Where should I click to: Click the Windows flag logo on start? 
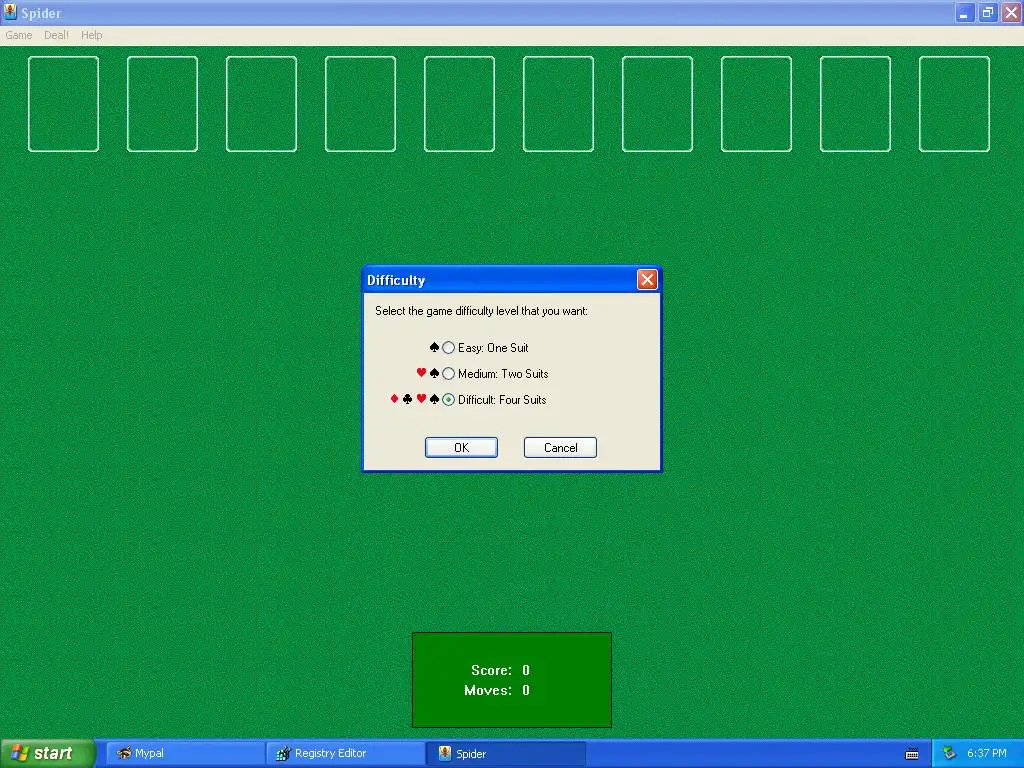20,753
